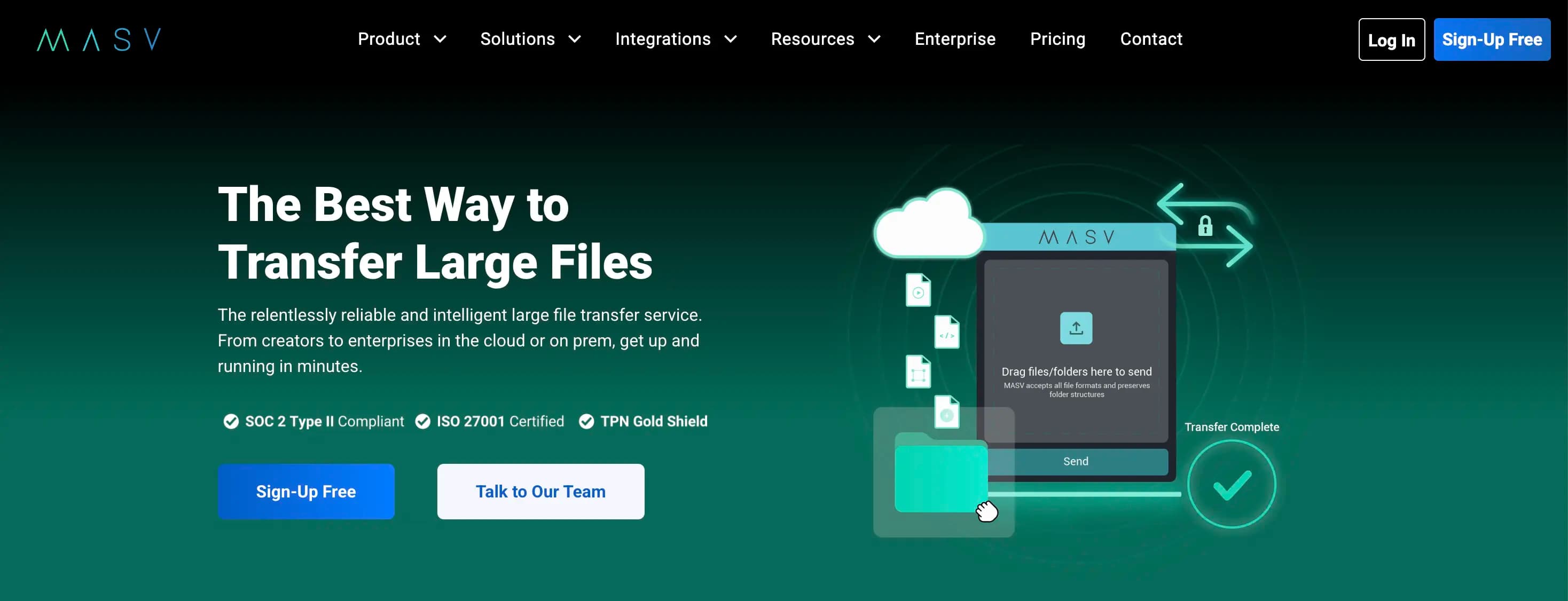Expand the Integrations dropdown chevron
This screenshot has width=1568, height=601.
731,39
